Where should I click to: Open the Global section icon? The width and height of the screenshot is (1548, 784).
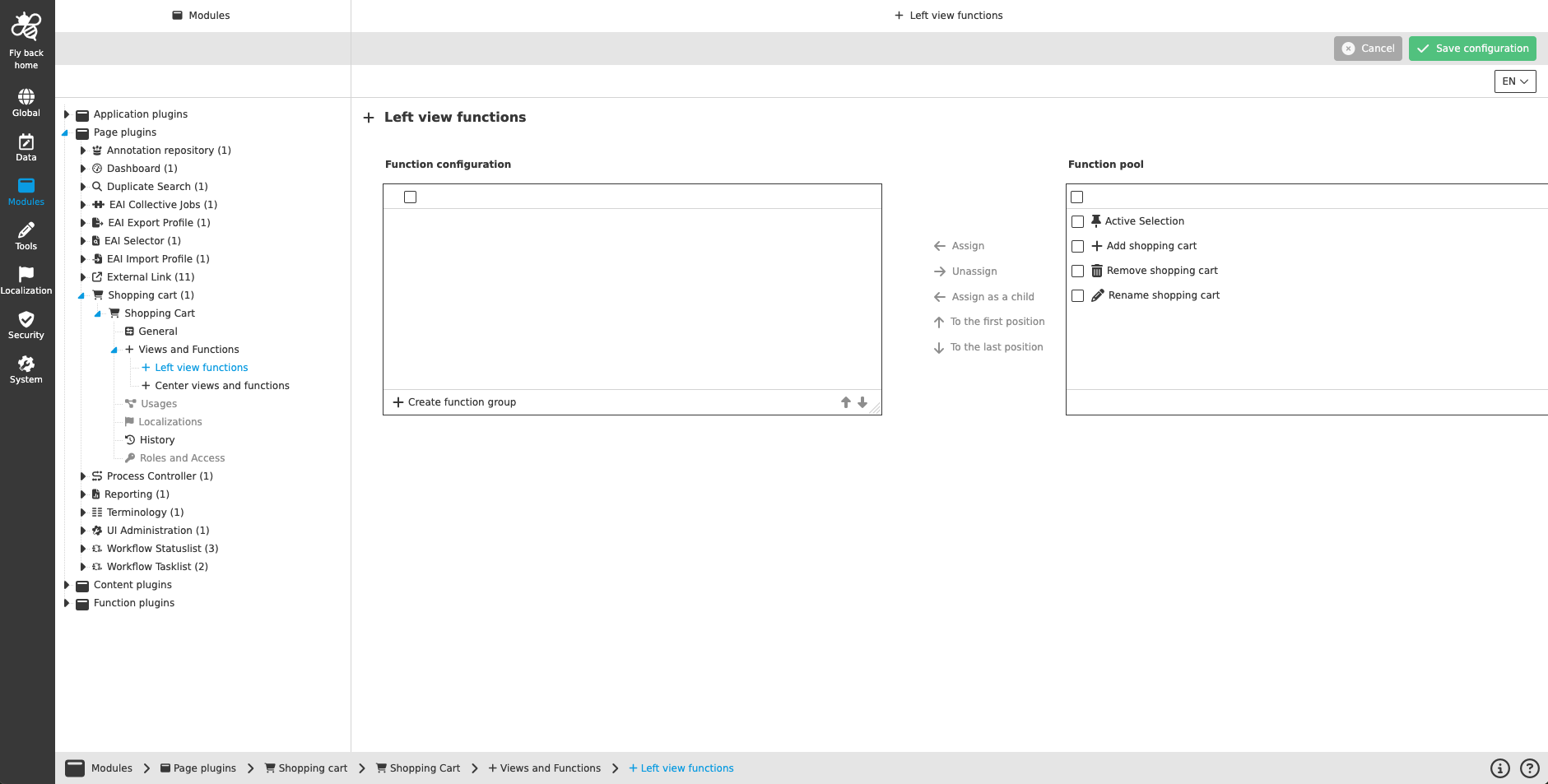point(26,95)
